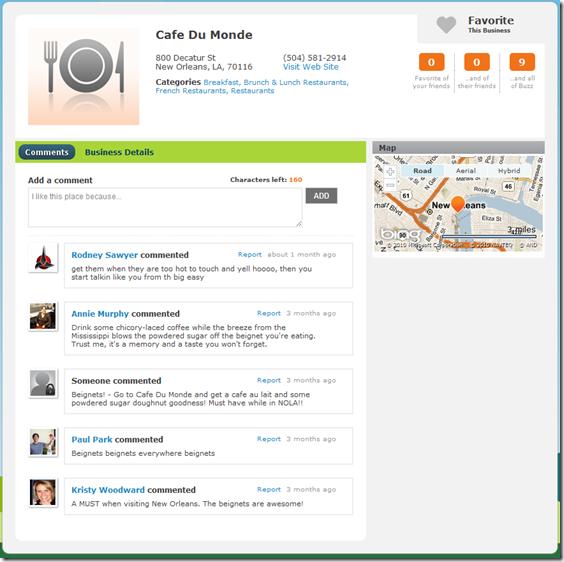Click the bing logo on the map
The height and width of the screenshot is (562, 564).
click(x=400, y=234)
